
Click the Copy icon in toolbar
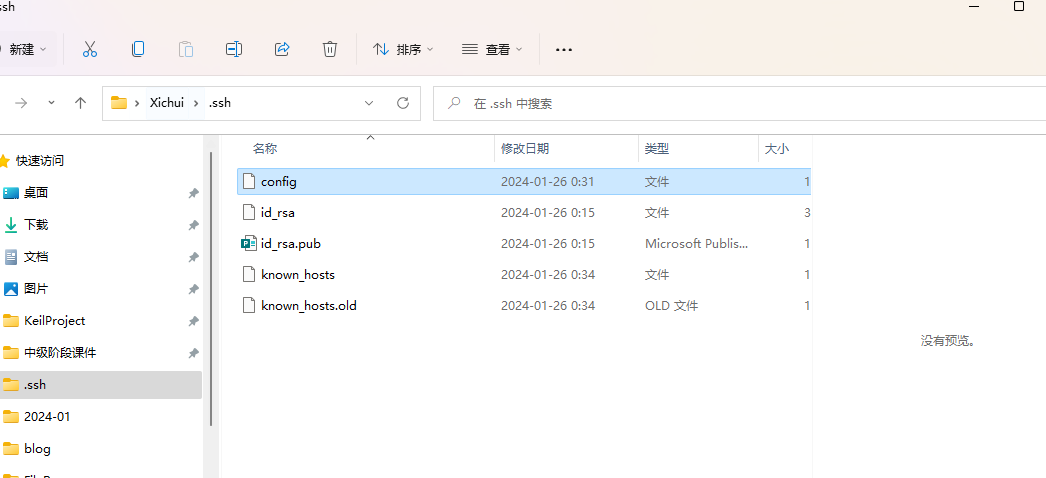click(138, 49)
